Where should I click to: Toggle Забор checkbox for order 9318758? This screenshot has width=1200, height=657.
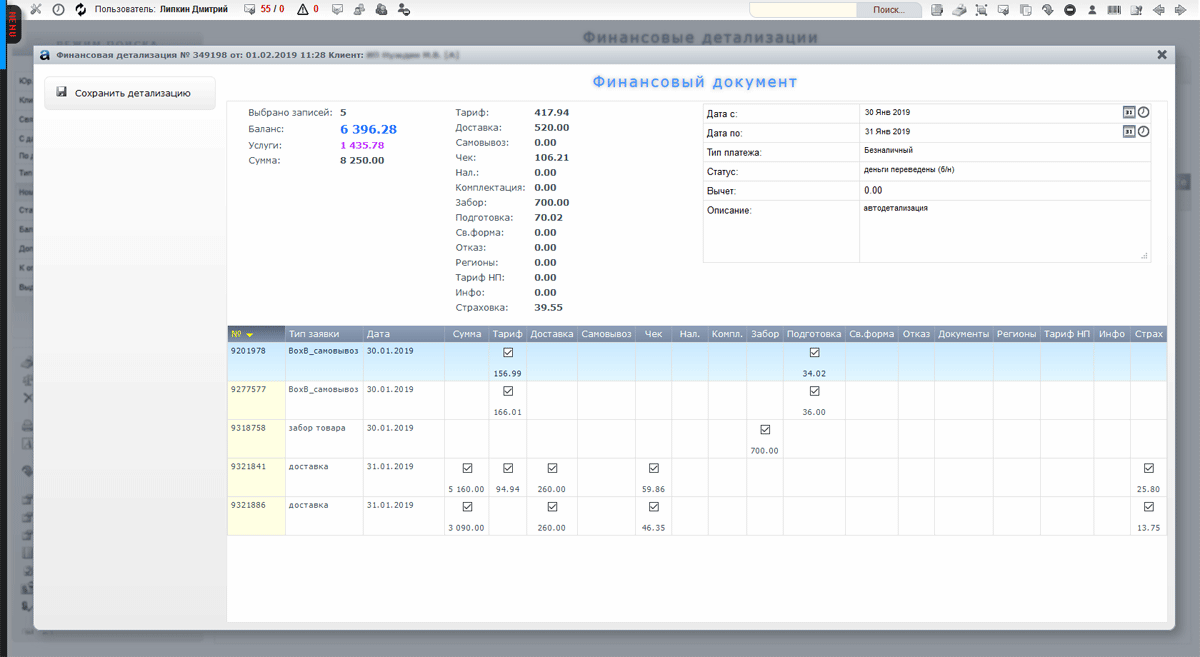click(x=765, y=430)
